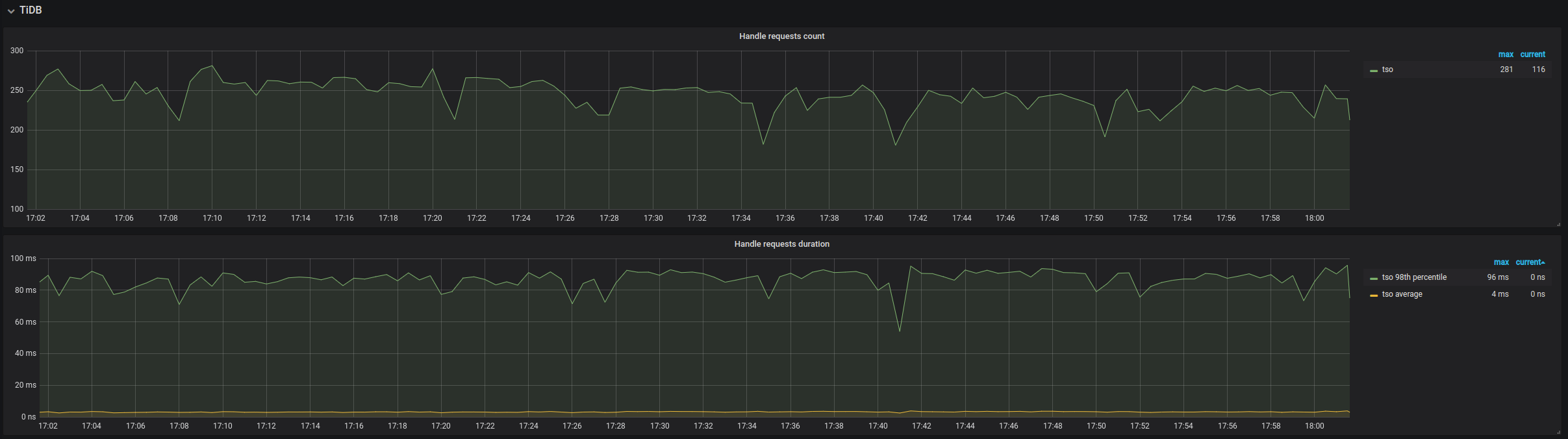
Task: Click the dip near 17:35 on count chart
Action: [x=763, y=144]
